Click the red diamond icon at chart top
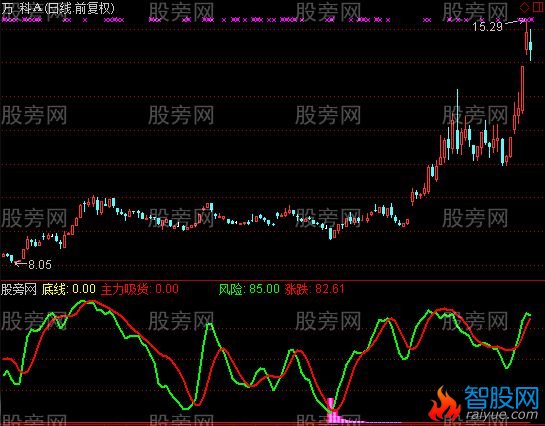The image size is (545, 426). [x=524, y=7]
